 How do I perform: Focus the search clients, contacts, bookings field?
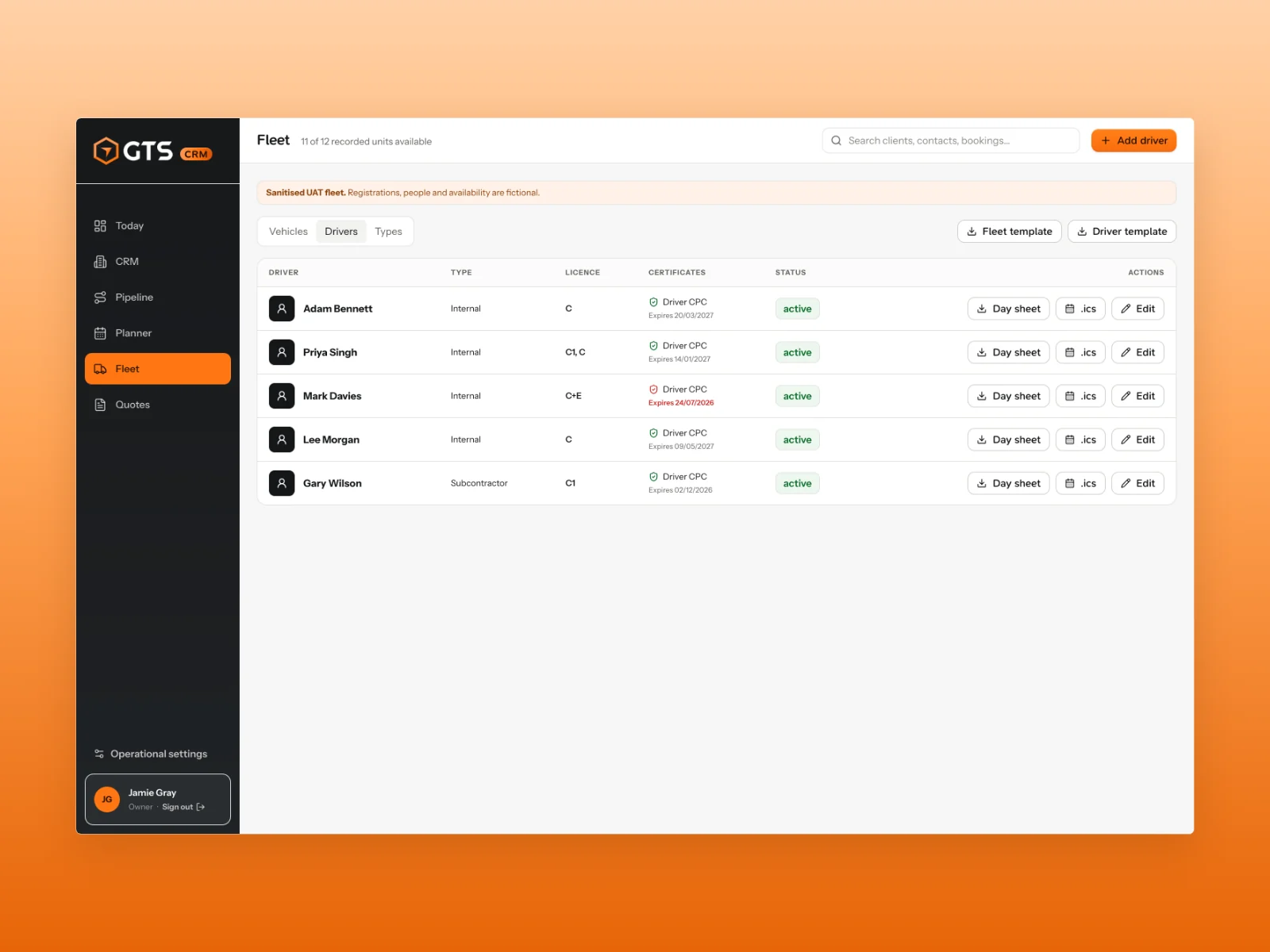(x=951, y=140)
